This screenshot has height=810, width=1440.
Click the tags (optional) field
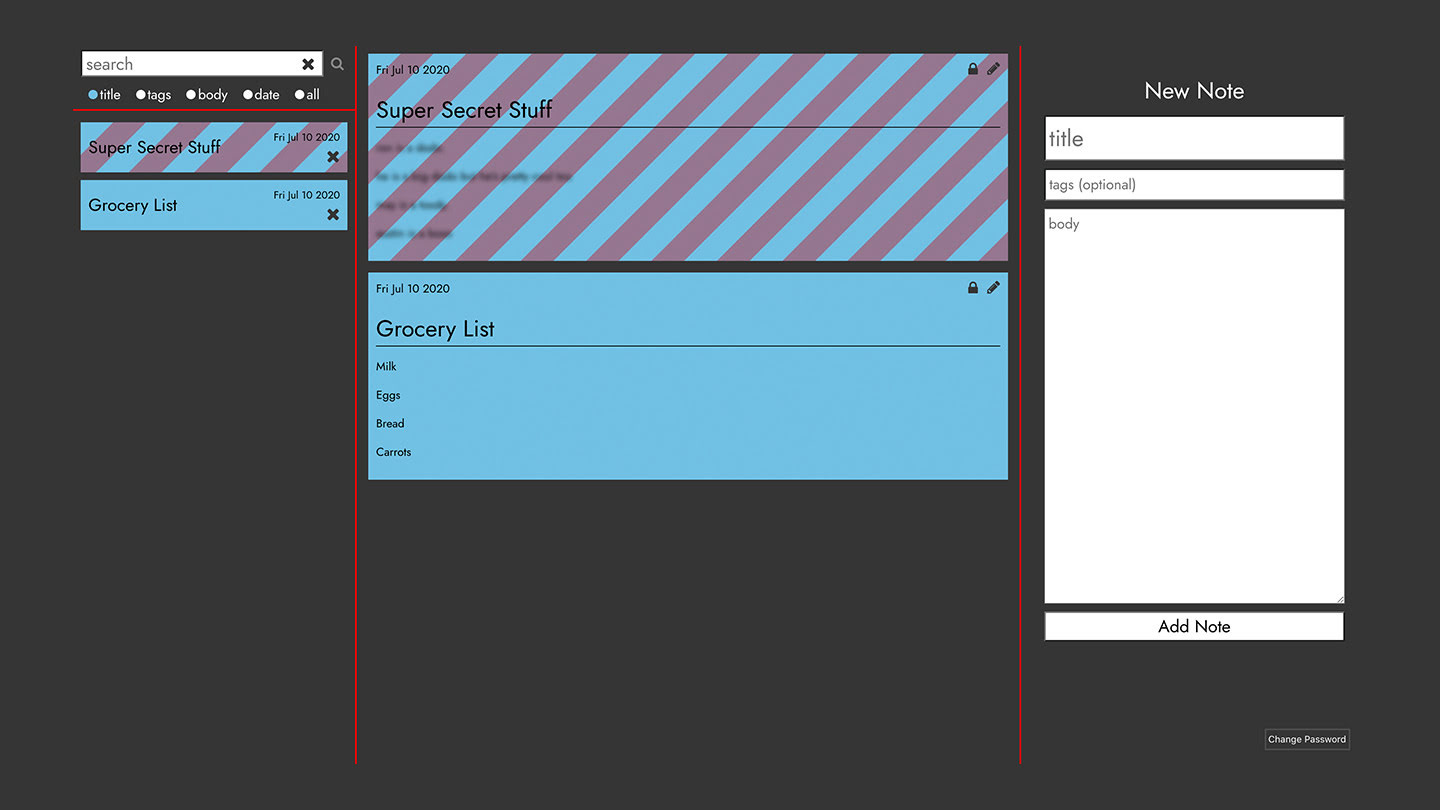(x=1194, y=185)
